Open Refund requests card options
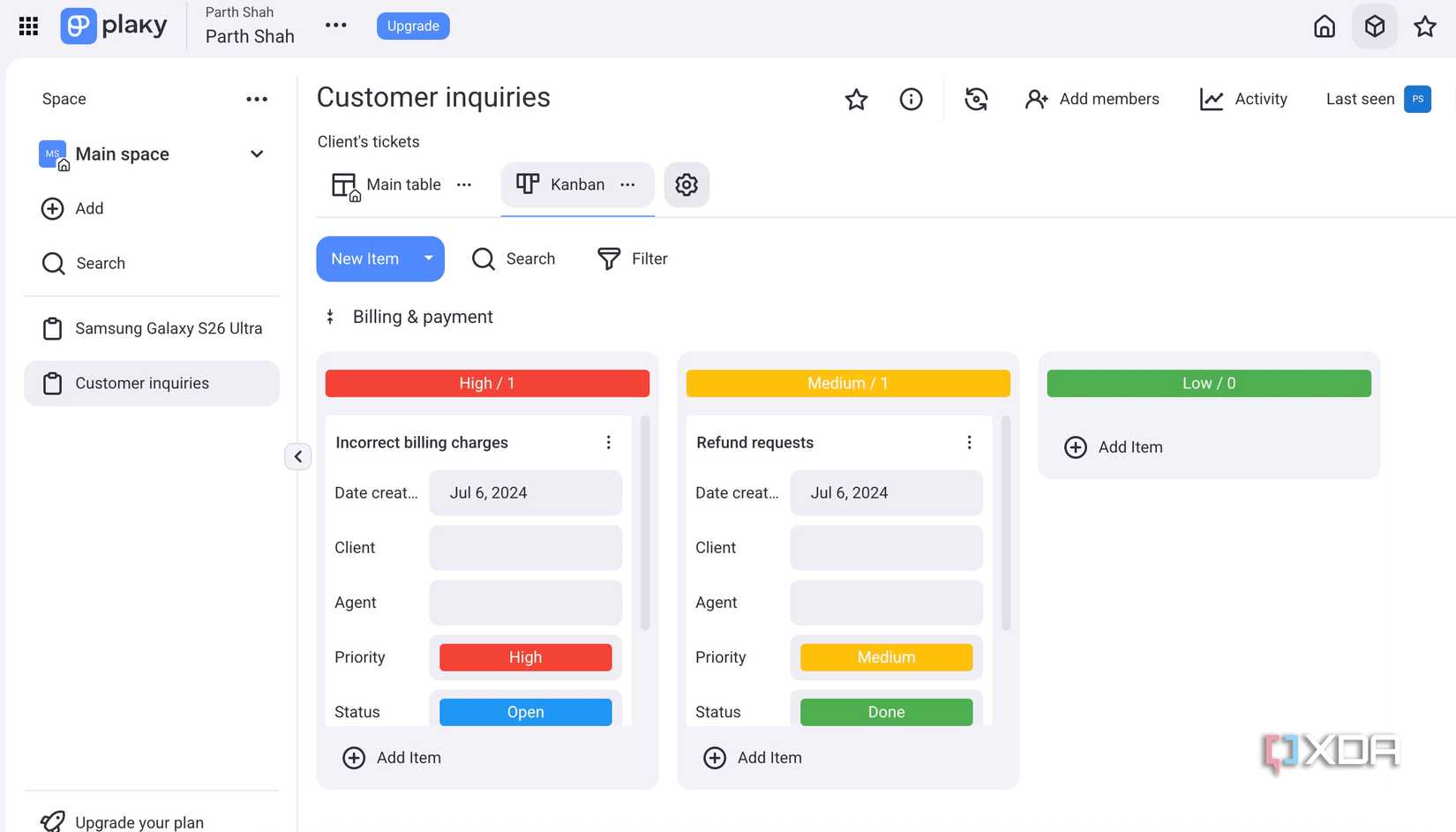The image size is (1456, 832). point(969,442)
